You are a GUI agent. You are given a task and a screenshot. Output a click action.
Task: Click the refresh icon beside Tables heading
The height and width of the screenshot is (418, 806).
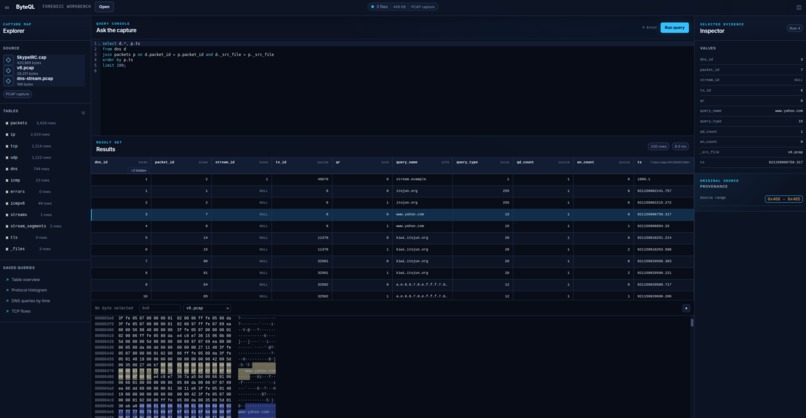(x=83, y=113)
